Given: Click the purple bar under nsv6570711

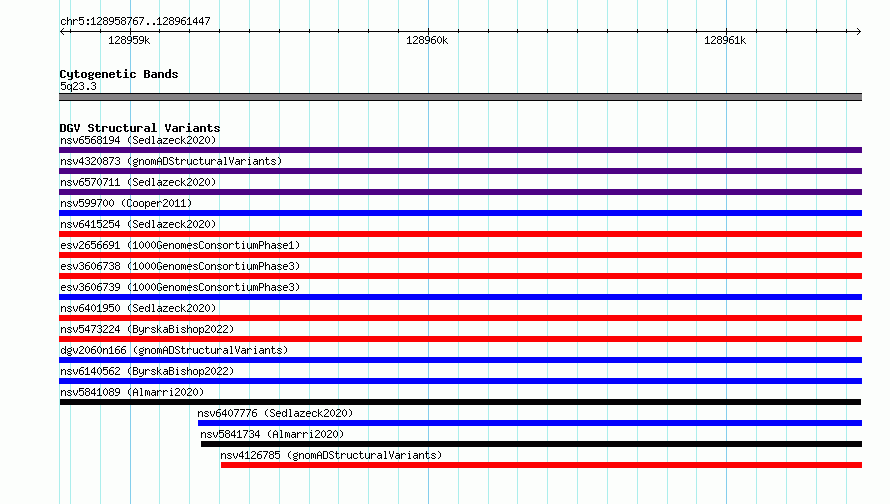Looking at the screenshot, I should click(460, 192).
